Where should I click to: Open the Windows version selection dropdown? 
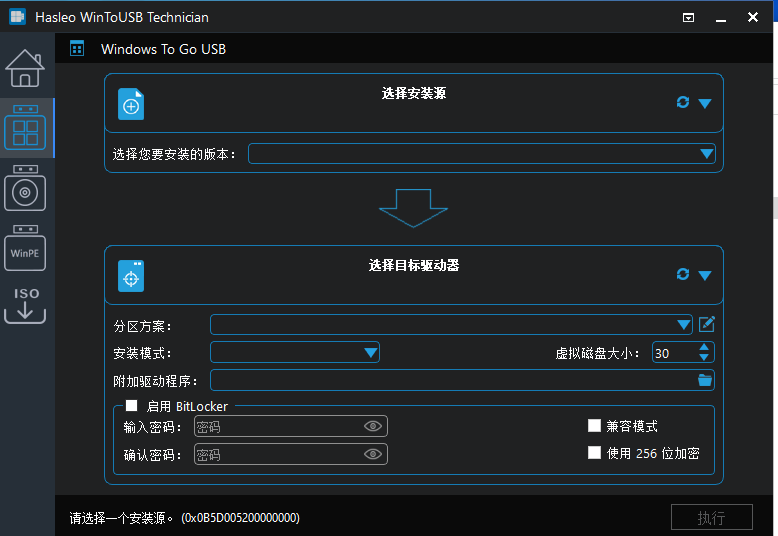481,154
